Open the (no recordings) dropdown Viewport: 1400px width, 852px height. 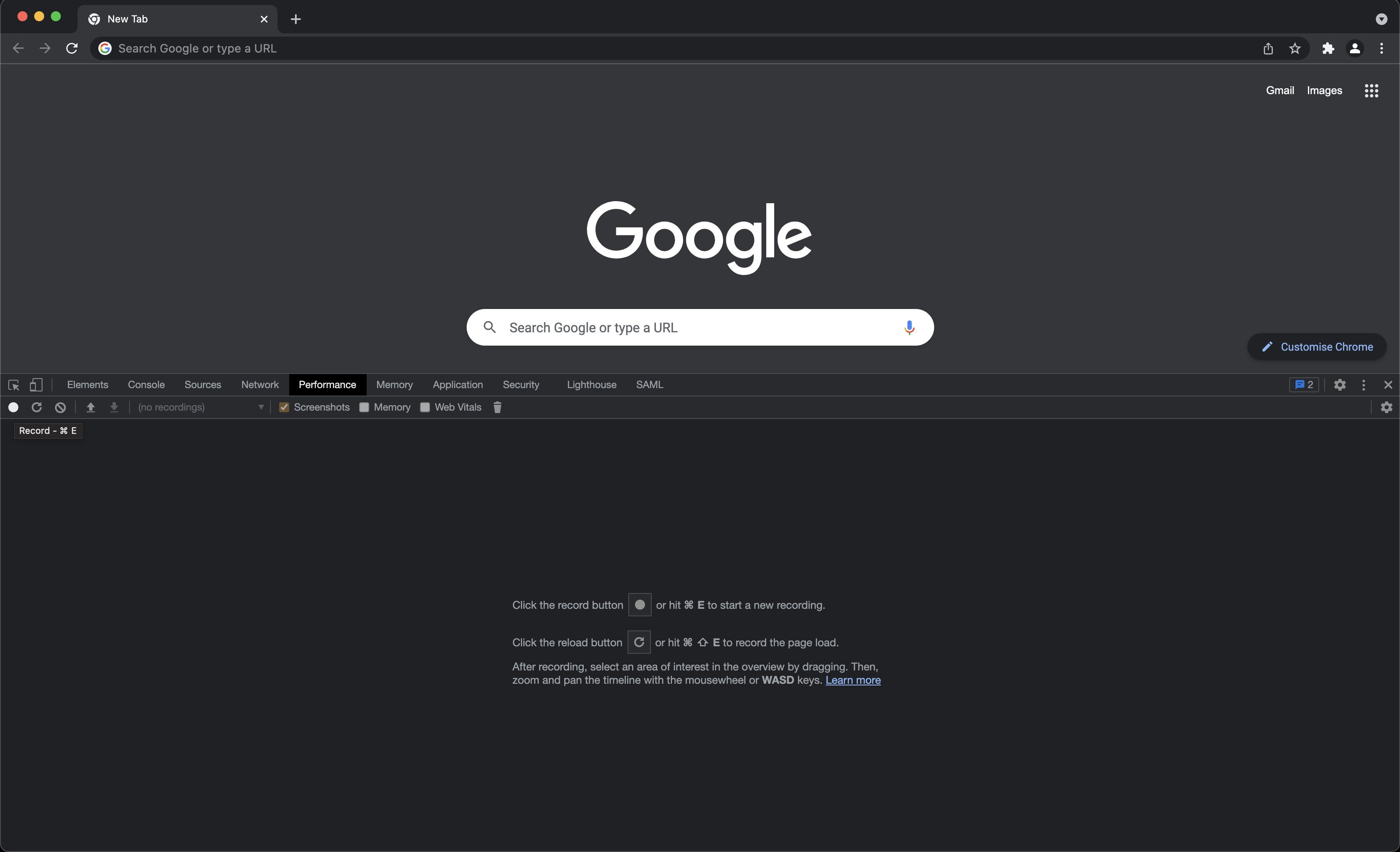(200, 407)
